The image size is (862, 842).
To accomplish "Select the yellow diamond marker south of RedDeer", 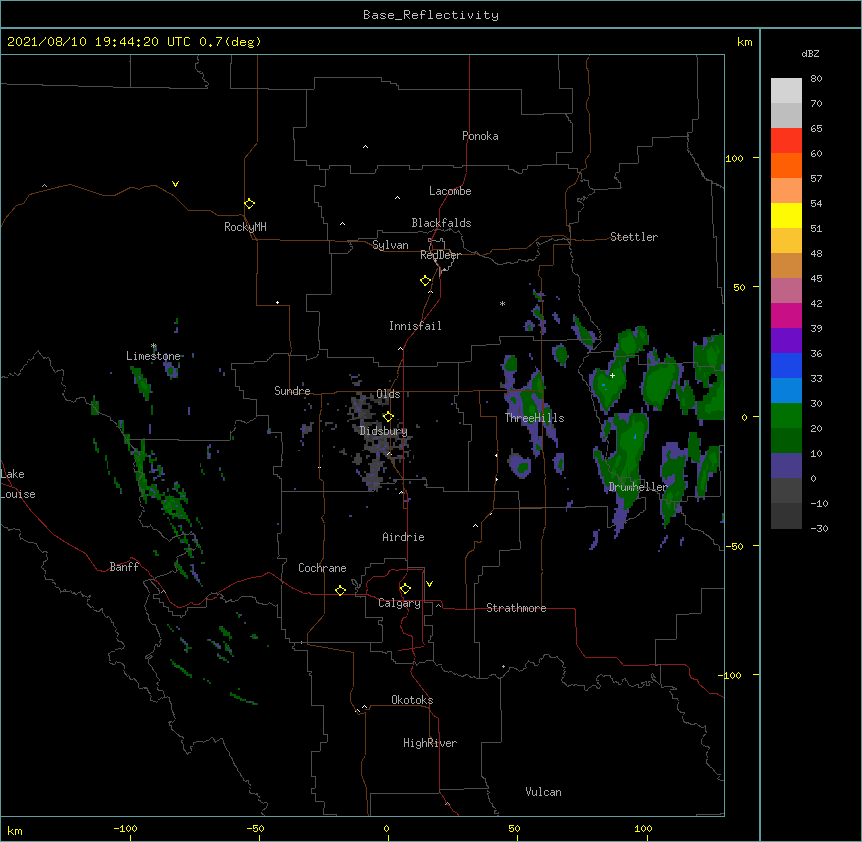I will (425, 280).
